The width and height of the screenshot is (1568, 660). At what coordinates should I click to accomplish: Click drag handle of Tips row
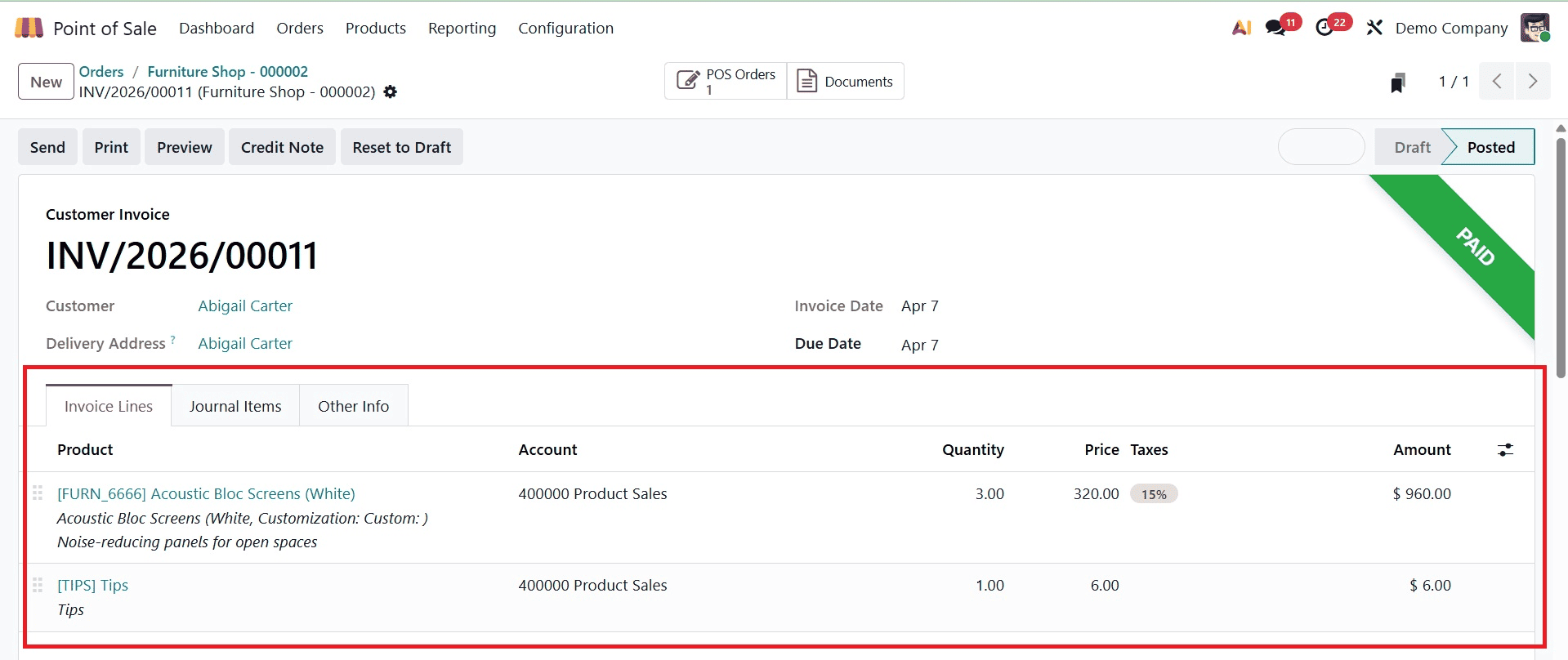tap(38, 585)
